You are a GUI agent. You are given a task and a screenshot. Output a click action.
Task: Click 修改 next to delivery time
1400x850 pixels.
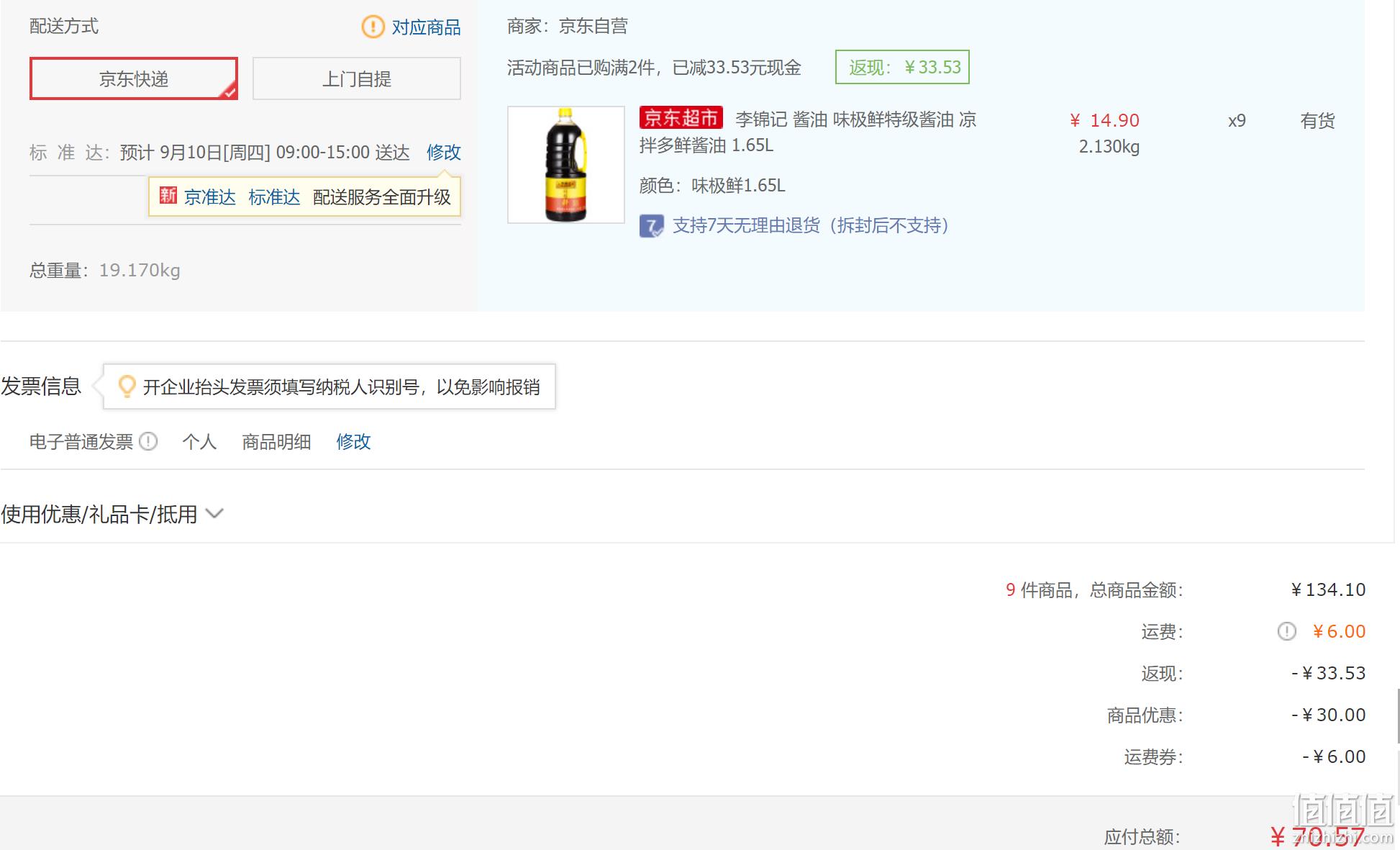[x=443, y=153]
